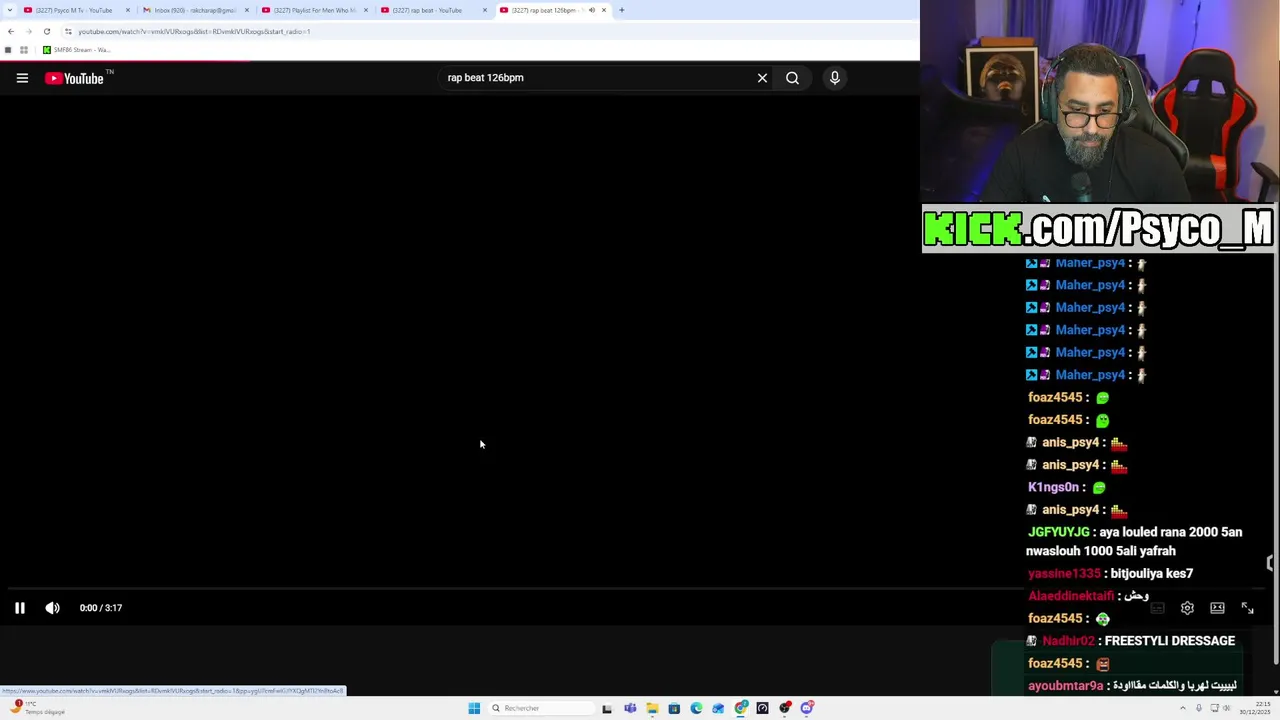
Task: Open the apps grid in bookmarks bar
Action: pyautogui.click(x=23, y=50)
